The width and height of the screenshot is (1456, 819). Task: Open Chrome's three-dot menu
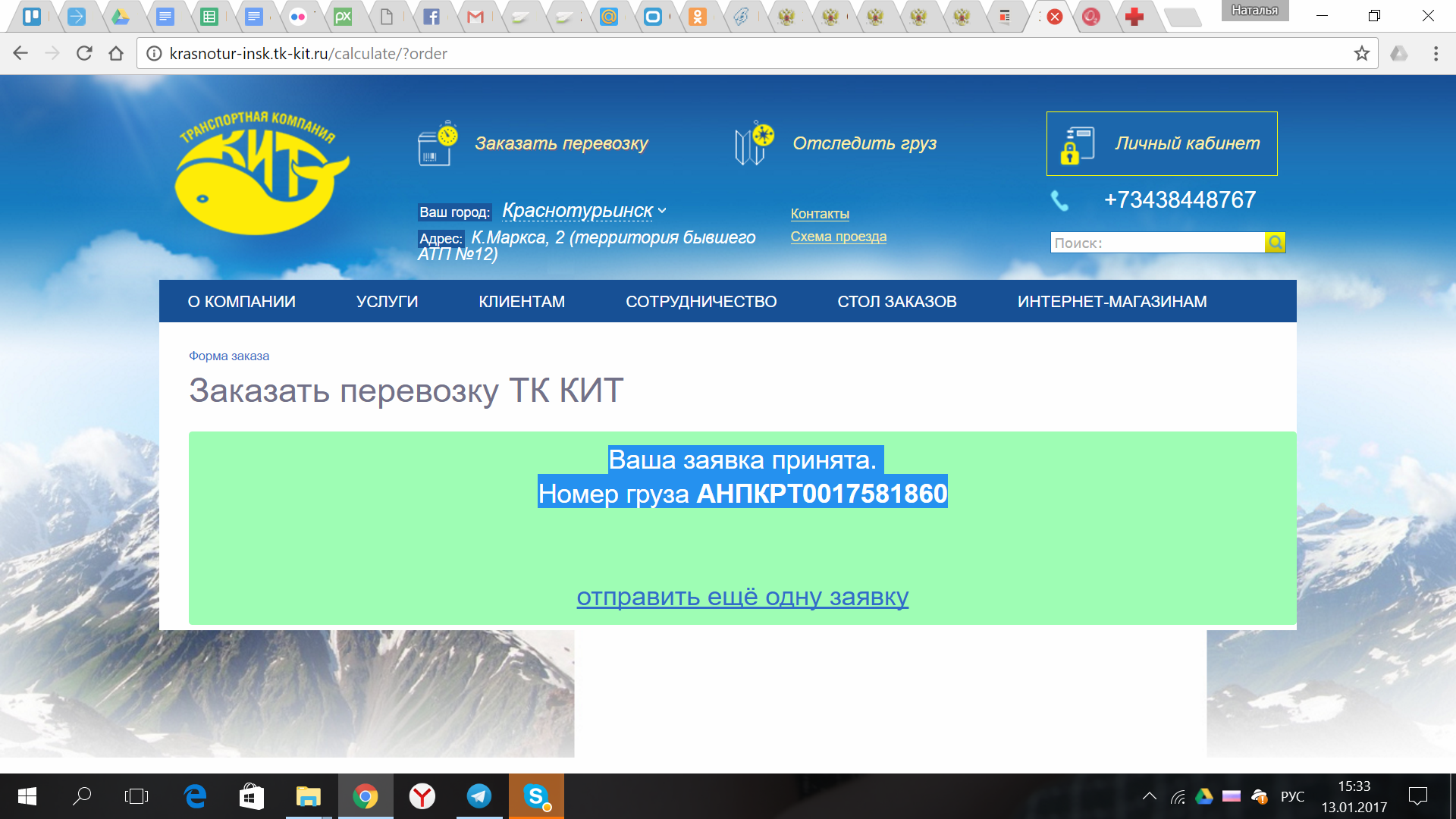click(1436, 54)
